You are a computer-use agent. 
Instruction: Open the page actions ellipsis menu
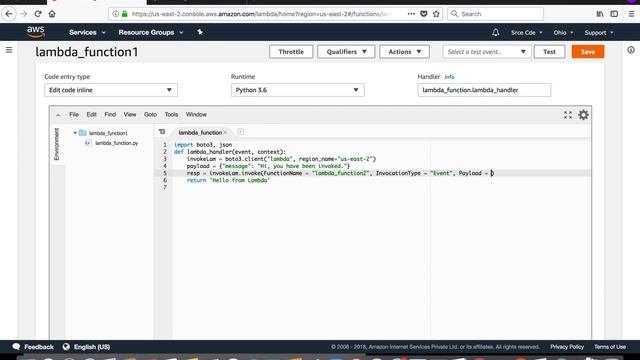click(411, 14)
